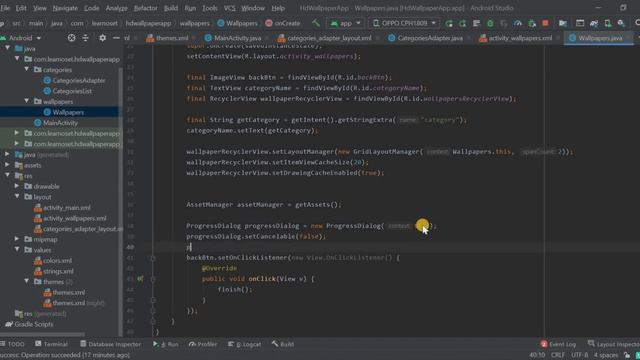640x360 pixels.
Task: Open the TODO tool window
Action: pos(12,344)
